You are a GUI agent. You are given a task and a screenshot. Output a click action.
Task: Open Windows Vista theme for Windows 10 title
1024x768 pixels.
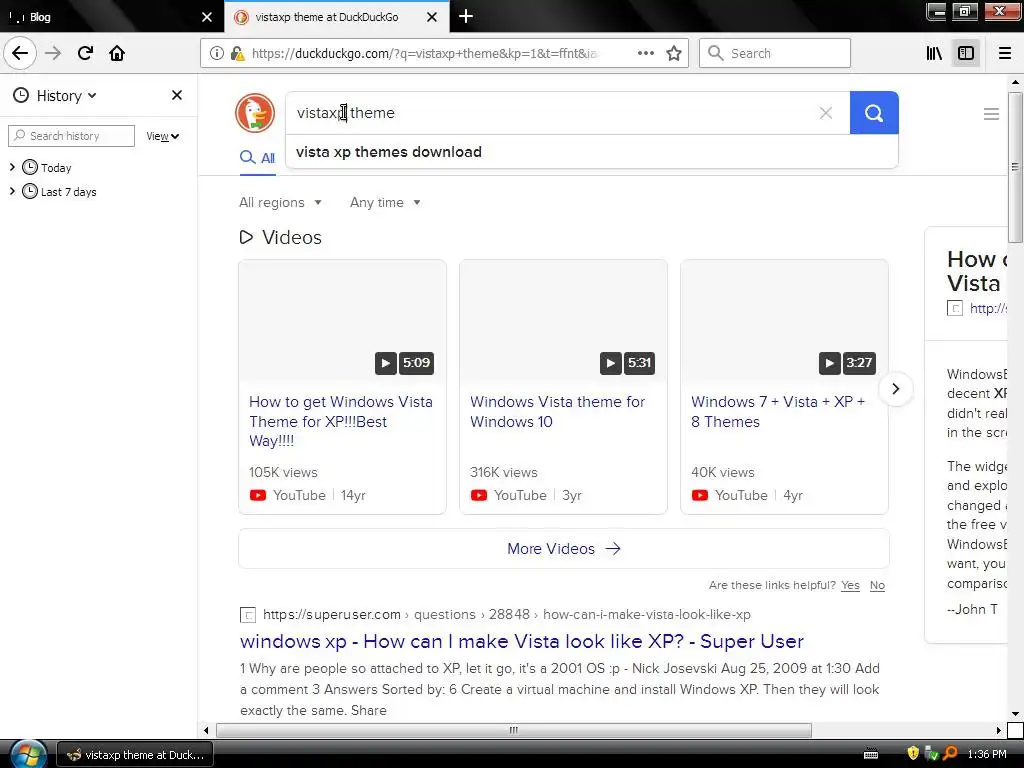pos(557,411)
